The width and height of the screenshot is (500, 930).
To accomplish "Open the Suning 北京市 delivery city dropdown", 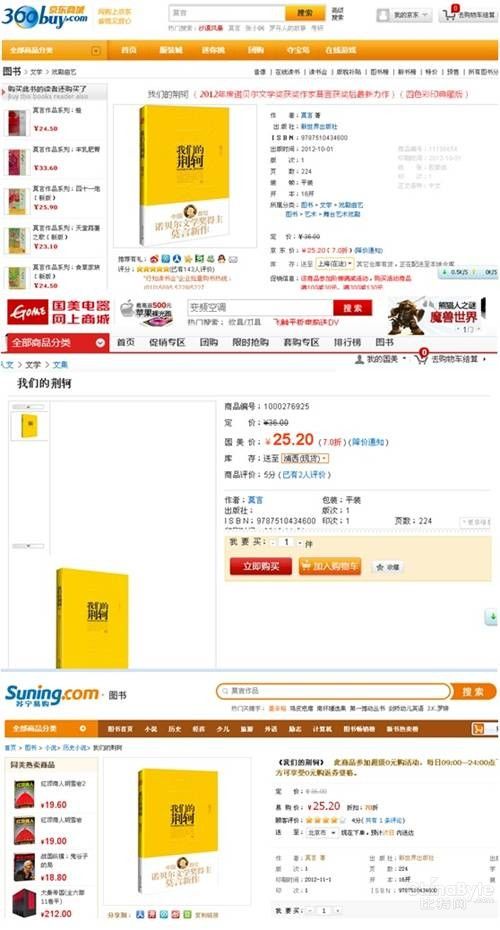I will [321, 833].
